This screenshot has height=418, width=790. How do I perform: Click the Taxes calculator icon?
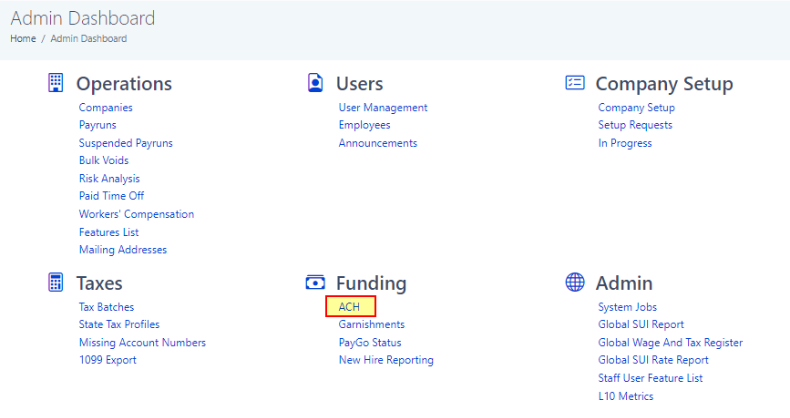[x=55, y=283]
